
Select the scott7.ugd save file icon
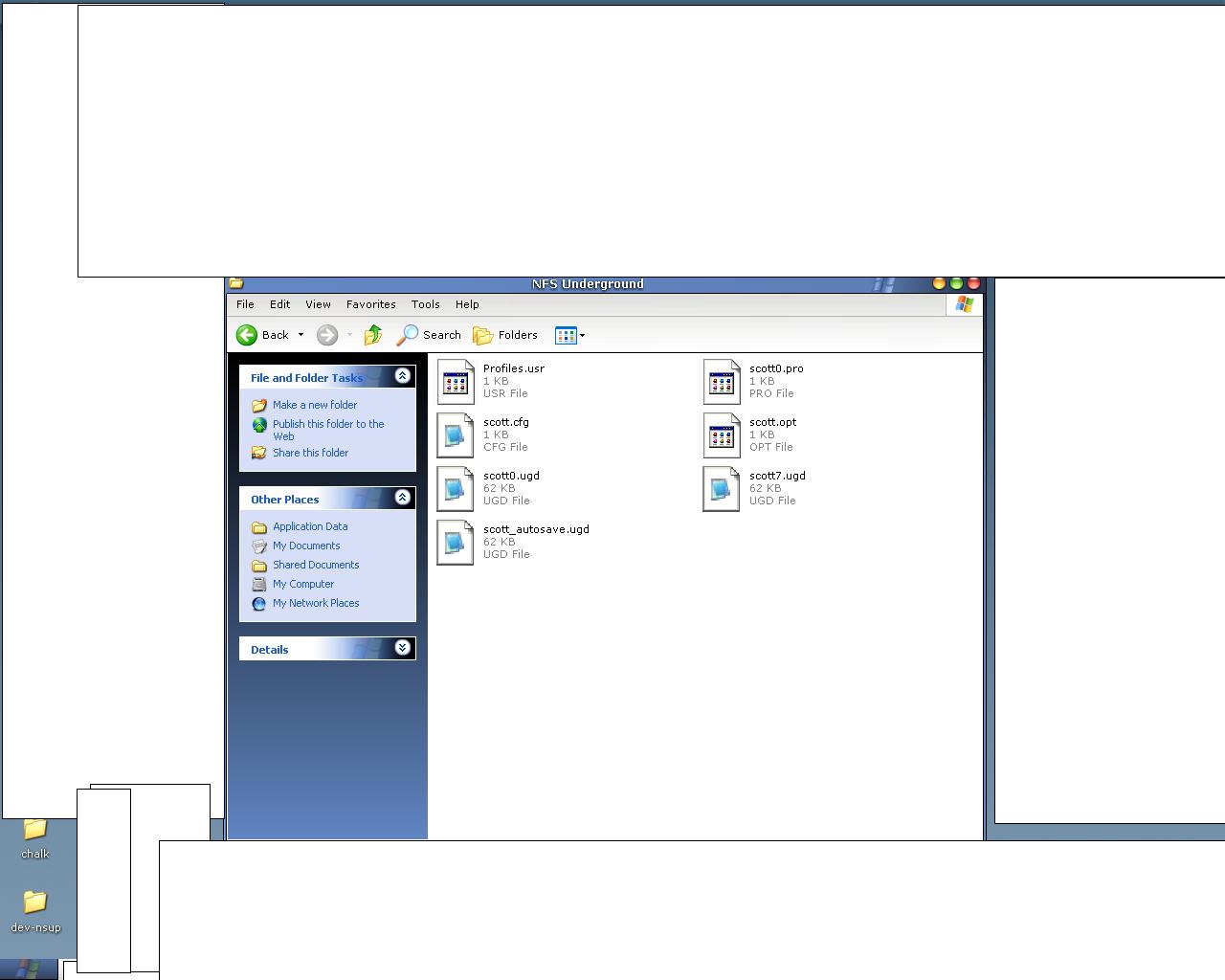tap(722, 489)
